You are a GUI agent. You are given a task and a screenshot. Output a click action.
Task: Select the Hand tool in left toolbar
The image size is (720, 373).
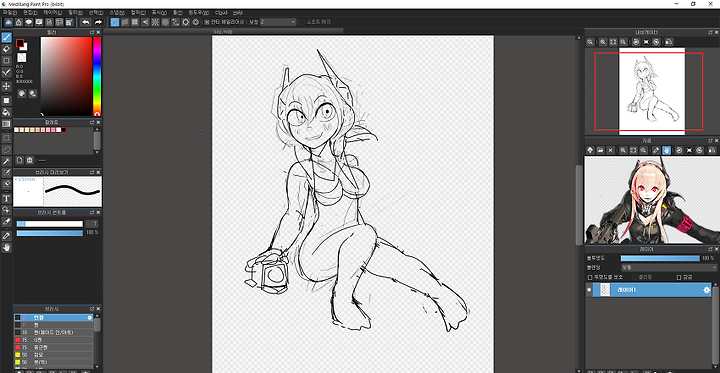(x=6, y=248)
